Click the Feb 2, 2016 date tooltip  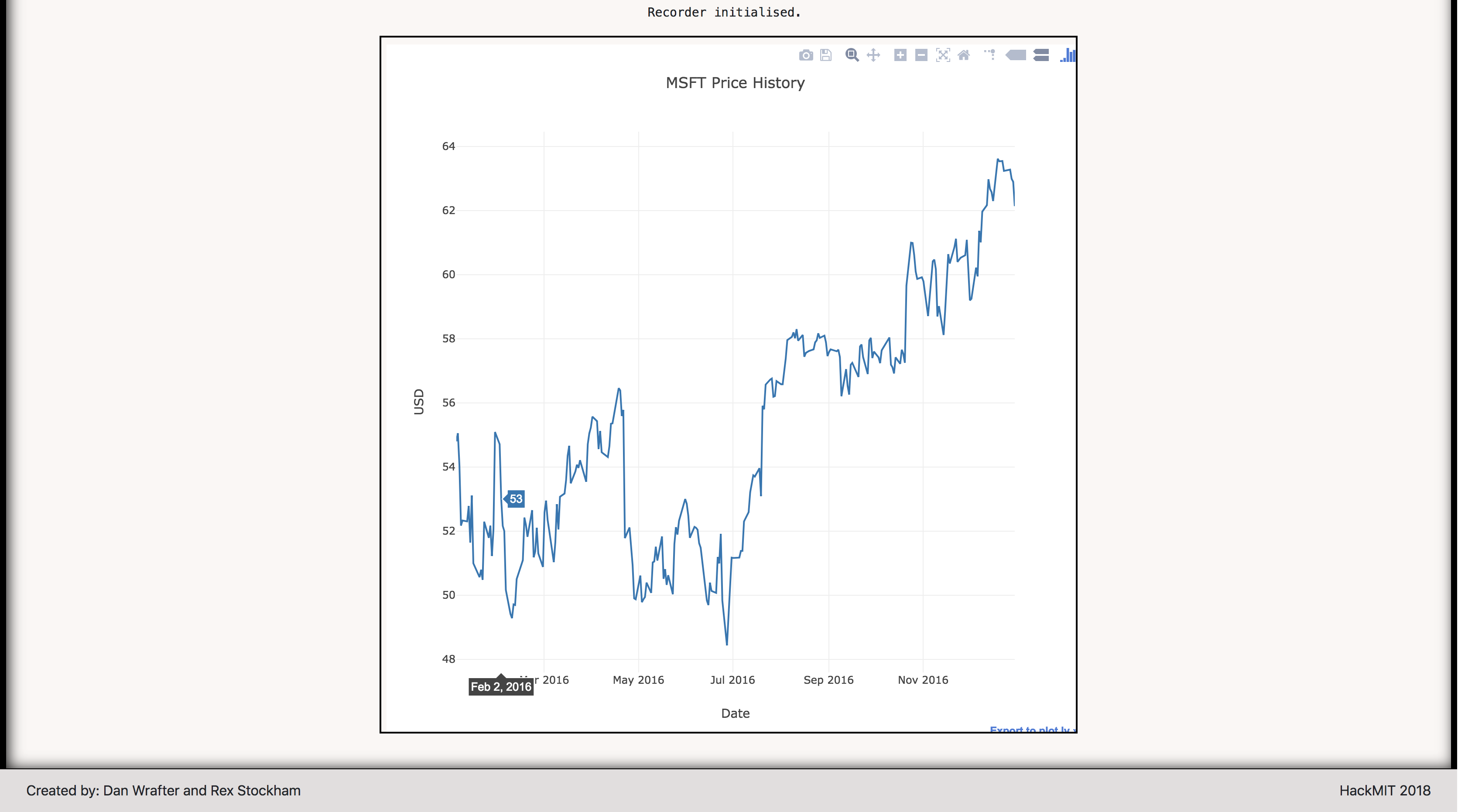point(501,687)
